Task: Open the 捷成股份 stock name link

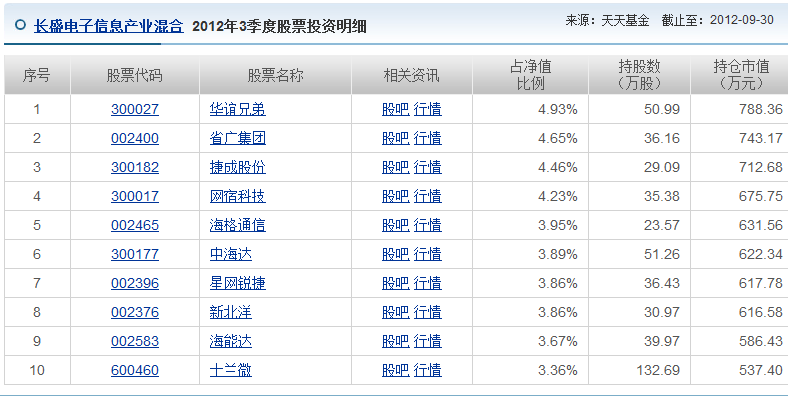Action: 238,167
